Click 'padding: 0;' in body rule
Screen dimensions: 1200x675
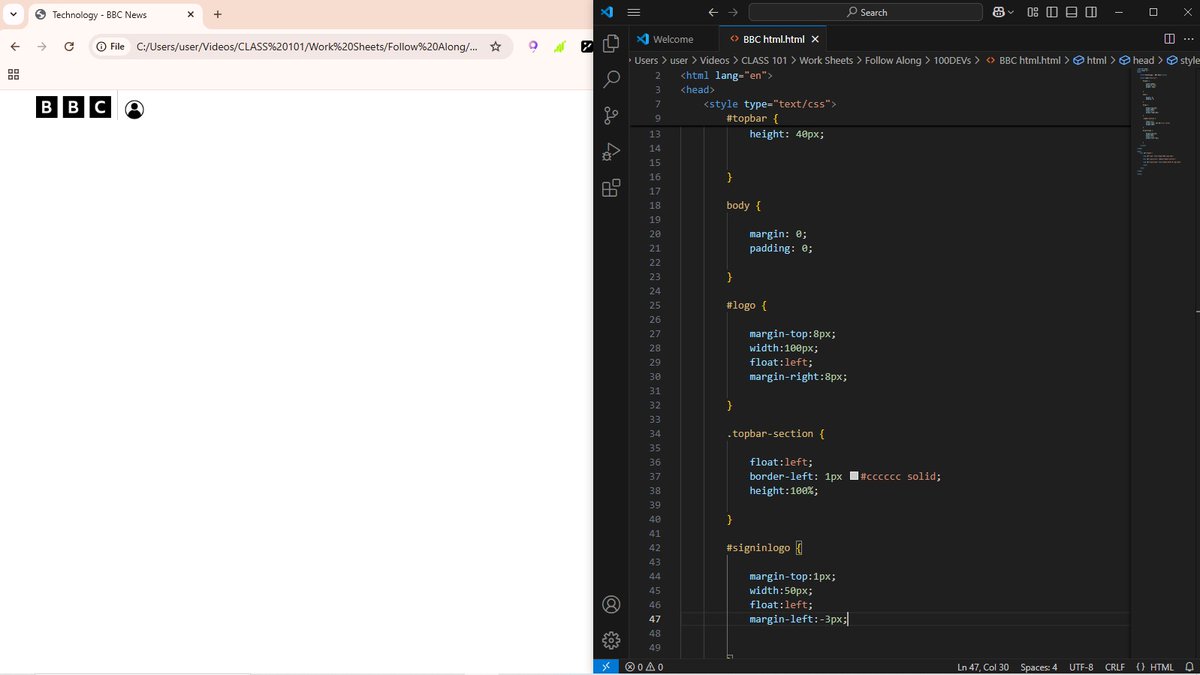781,248
